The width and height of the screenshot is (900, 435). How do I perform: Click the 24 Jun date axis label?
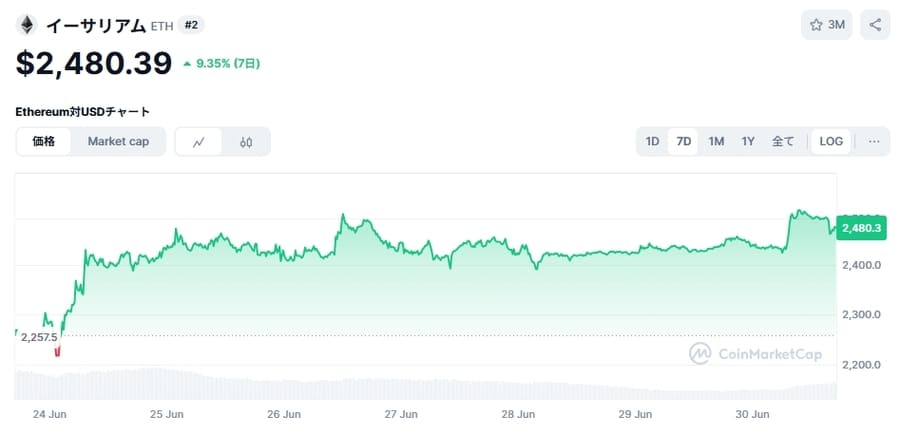tap(49, 414)
